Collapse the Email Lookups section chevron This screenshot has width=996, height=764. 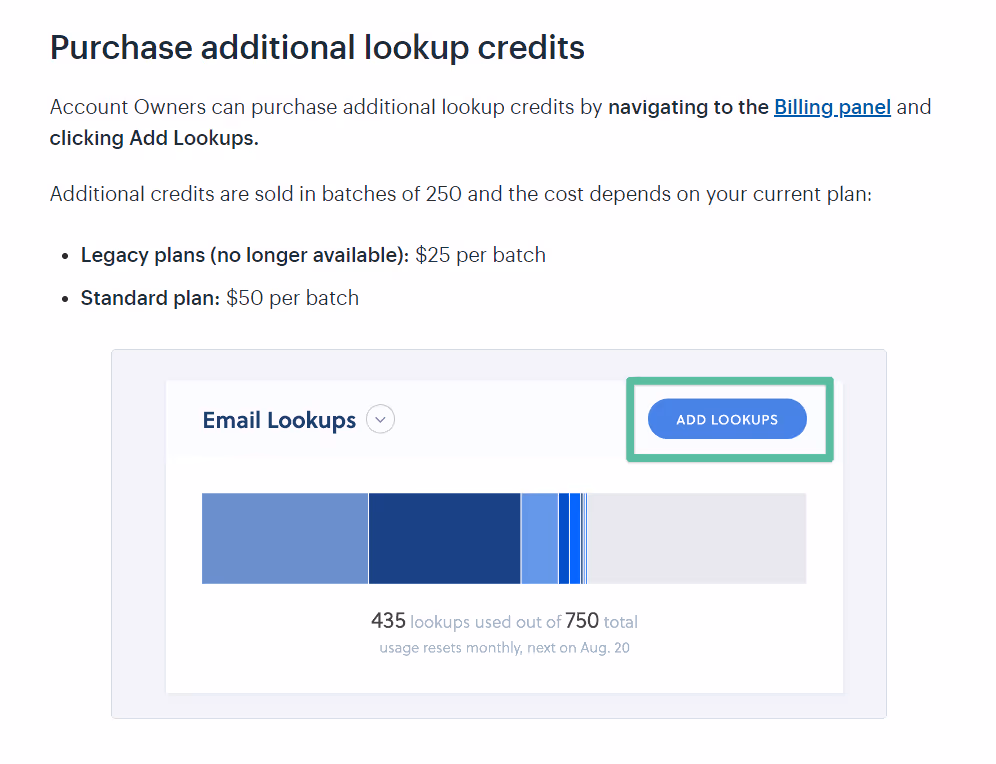tap(380, 419)
